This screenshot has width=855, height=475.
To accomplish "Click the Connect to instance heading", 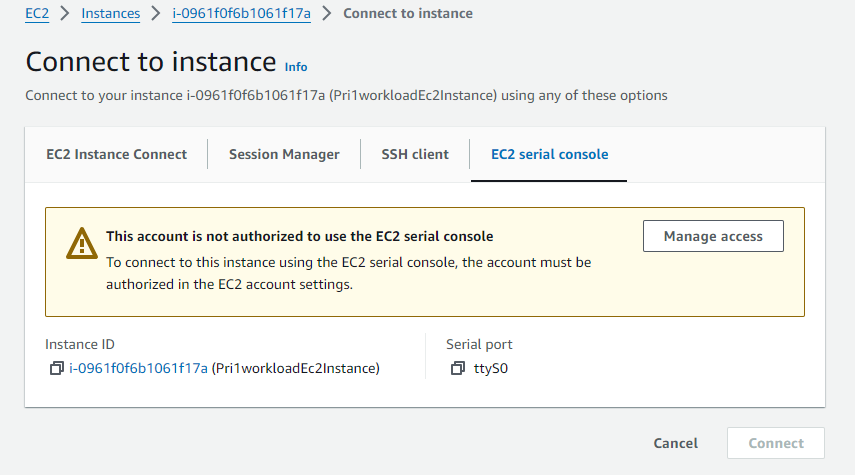I will point(150,61).
